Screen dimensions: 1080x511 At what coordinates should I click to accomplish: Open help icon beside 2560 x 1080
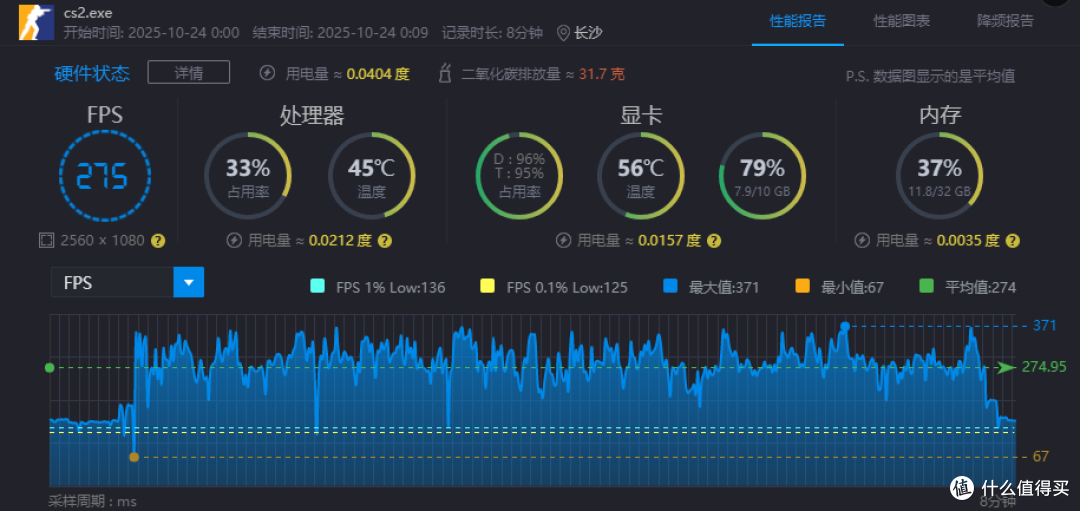[158, 240]
